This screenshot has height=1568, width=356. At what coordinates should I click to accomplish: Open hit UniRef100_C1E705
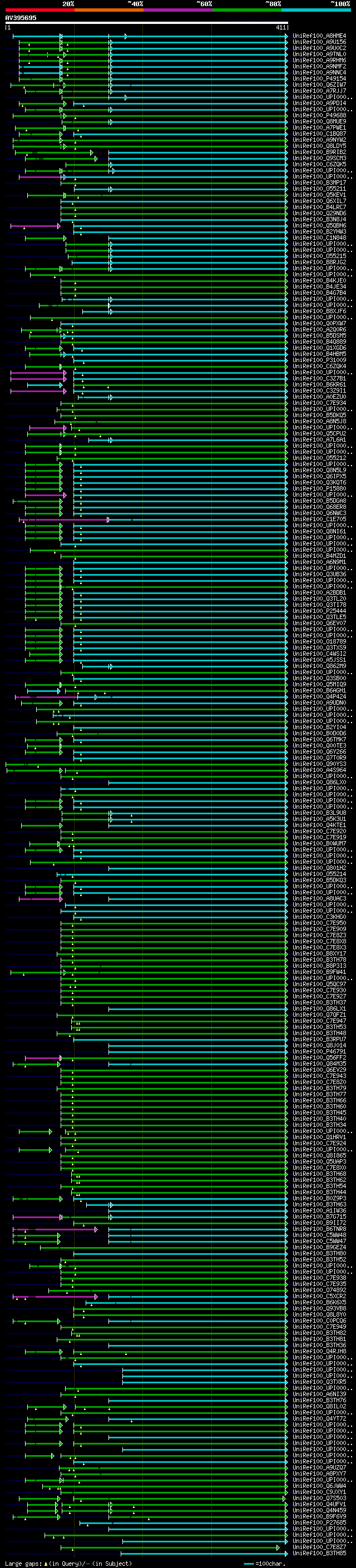319,519
